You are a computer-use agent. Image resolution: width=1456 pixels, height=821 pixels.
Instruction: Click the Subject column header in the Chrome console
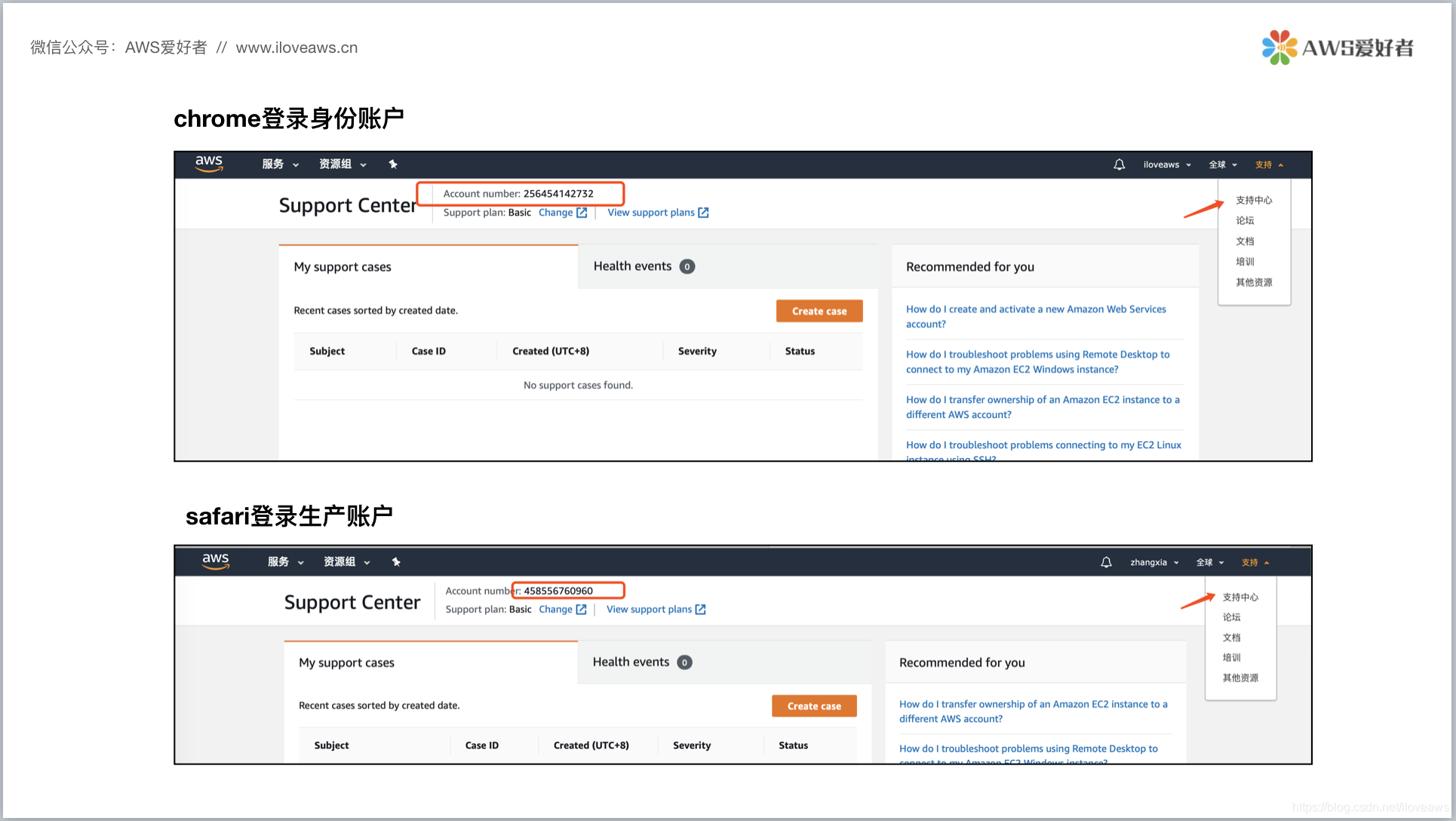click(x=327, y=352)
